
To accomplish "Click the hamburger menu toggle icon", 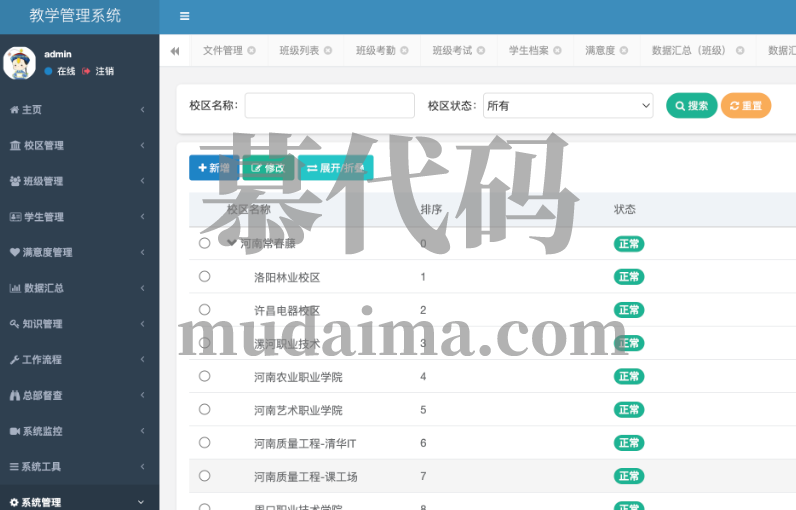I will [184, 16].
